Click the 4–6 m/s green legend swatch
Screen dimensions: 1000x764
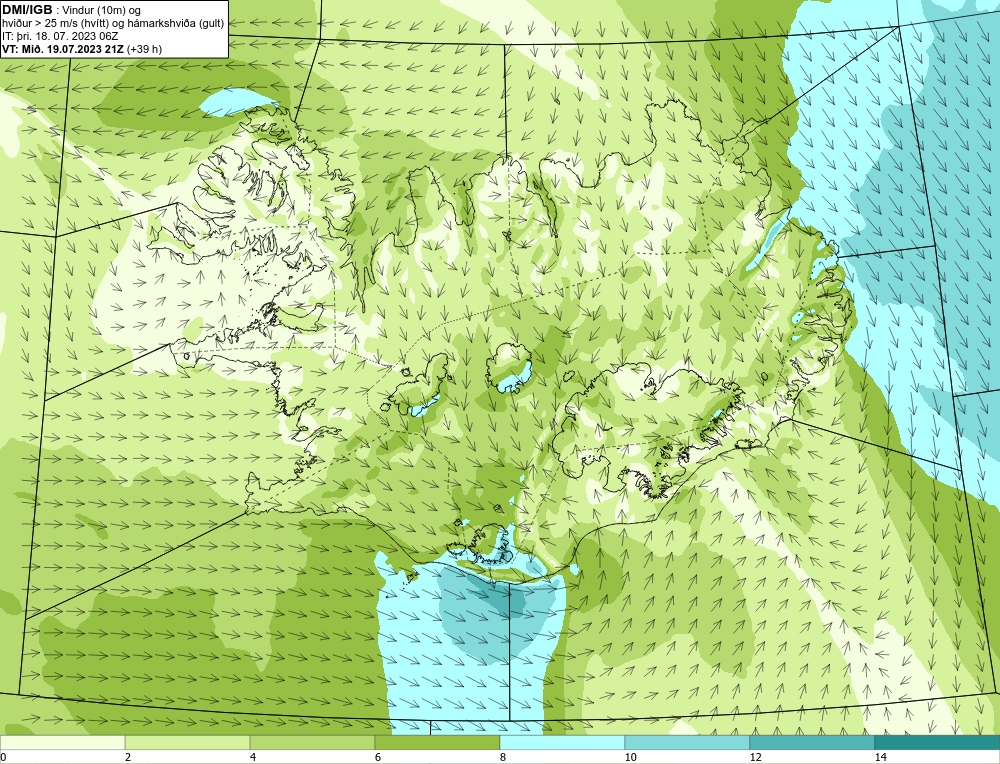pyautogui.click(x=312, y=742)
